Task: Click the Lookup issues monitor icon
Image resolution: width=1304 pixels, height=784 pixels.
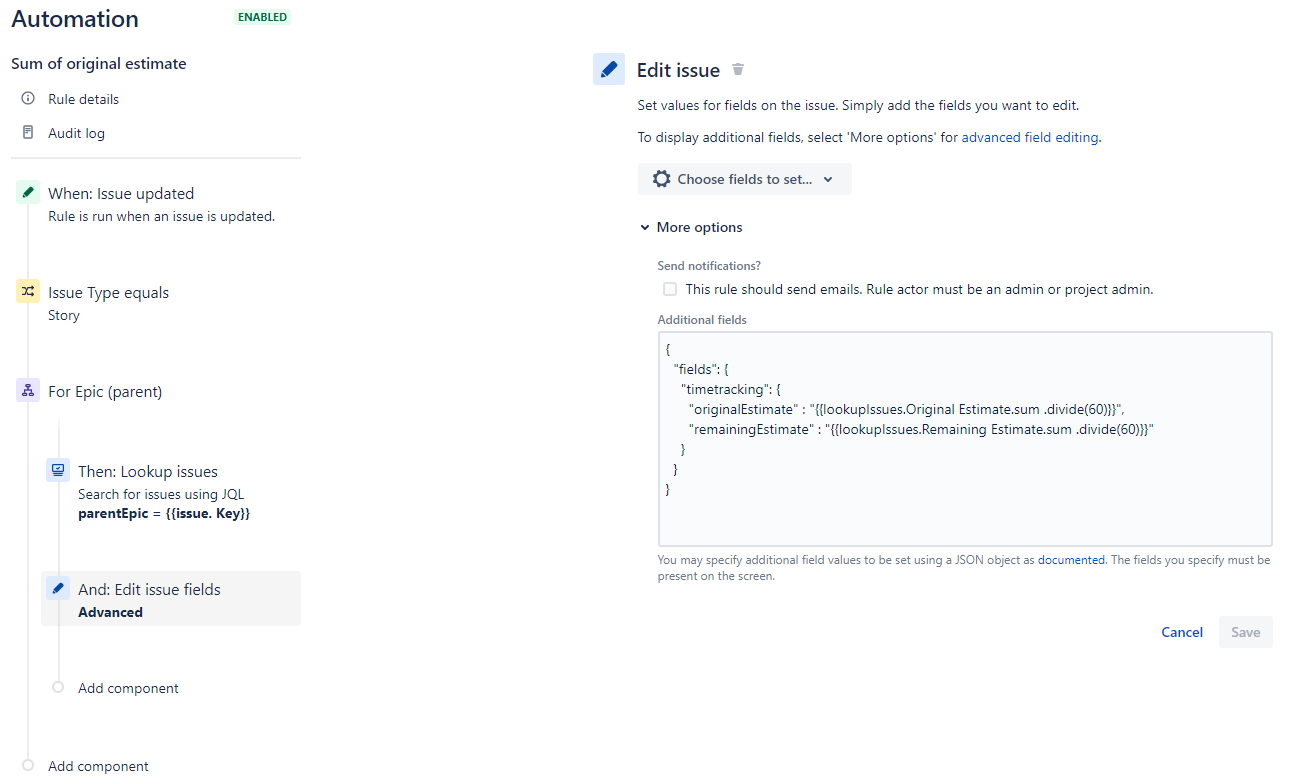Action: [57, 470]
